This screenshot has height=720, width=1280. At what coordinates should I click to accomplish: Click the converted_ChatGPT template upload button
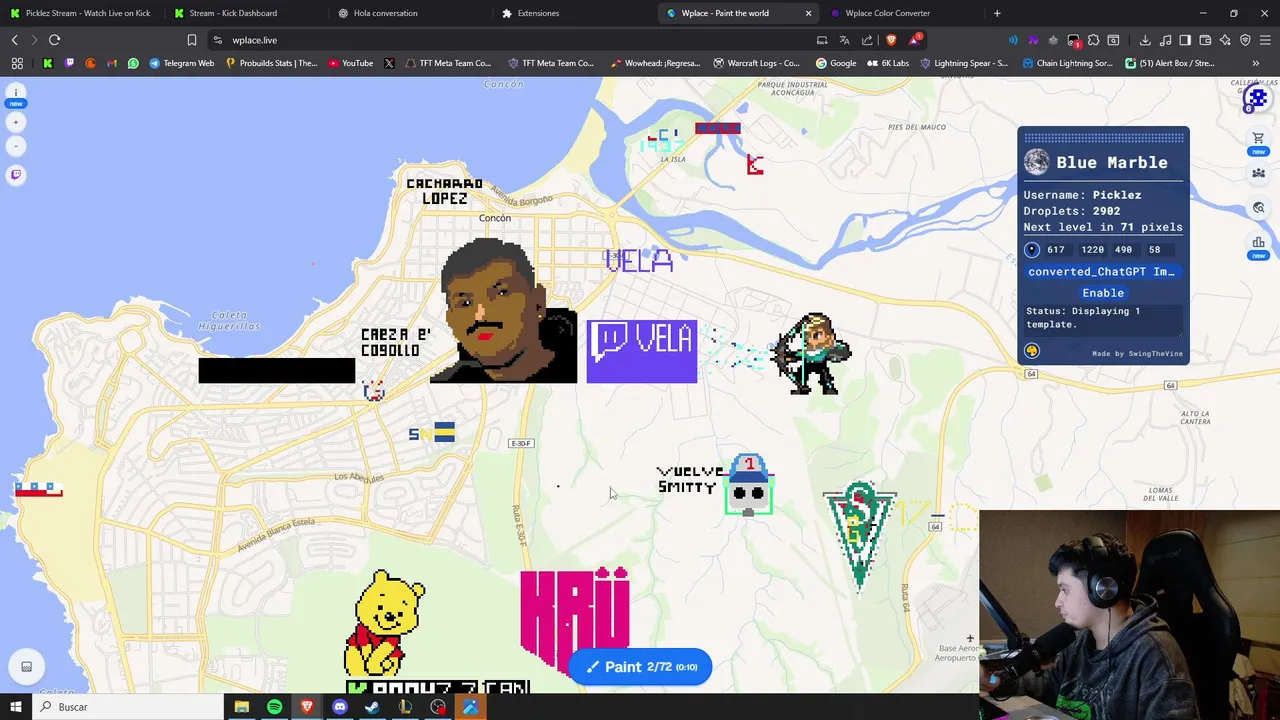coord(1101,272)
